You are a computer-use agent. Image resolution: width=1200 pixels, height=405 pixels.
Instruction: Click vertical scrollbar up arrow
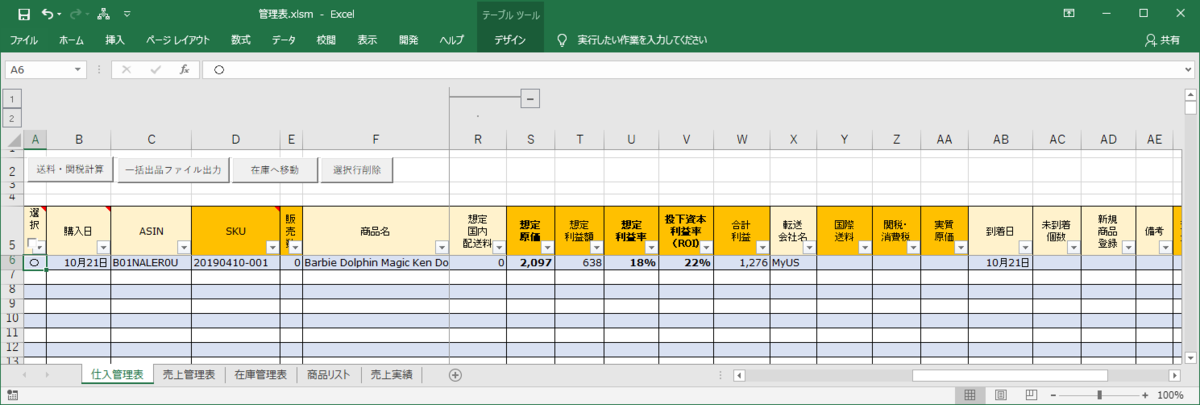(1190, 93)
